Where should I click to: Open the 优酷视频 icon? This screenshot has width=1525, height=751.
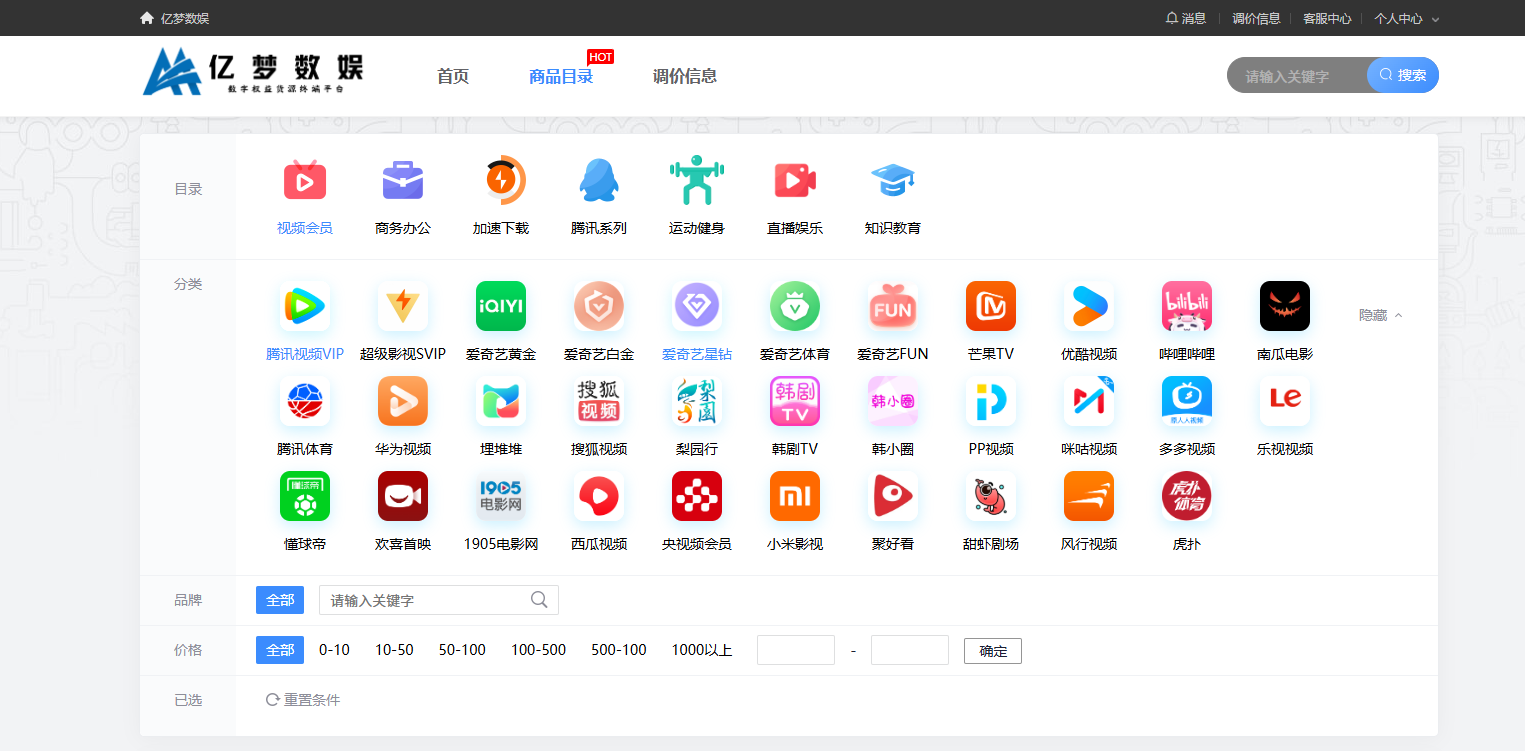point(1089,306)
